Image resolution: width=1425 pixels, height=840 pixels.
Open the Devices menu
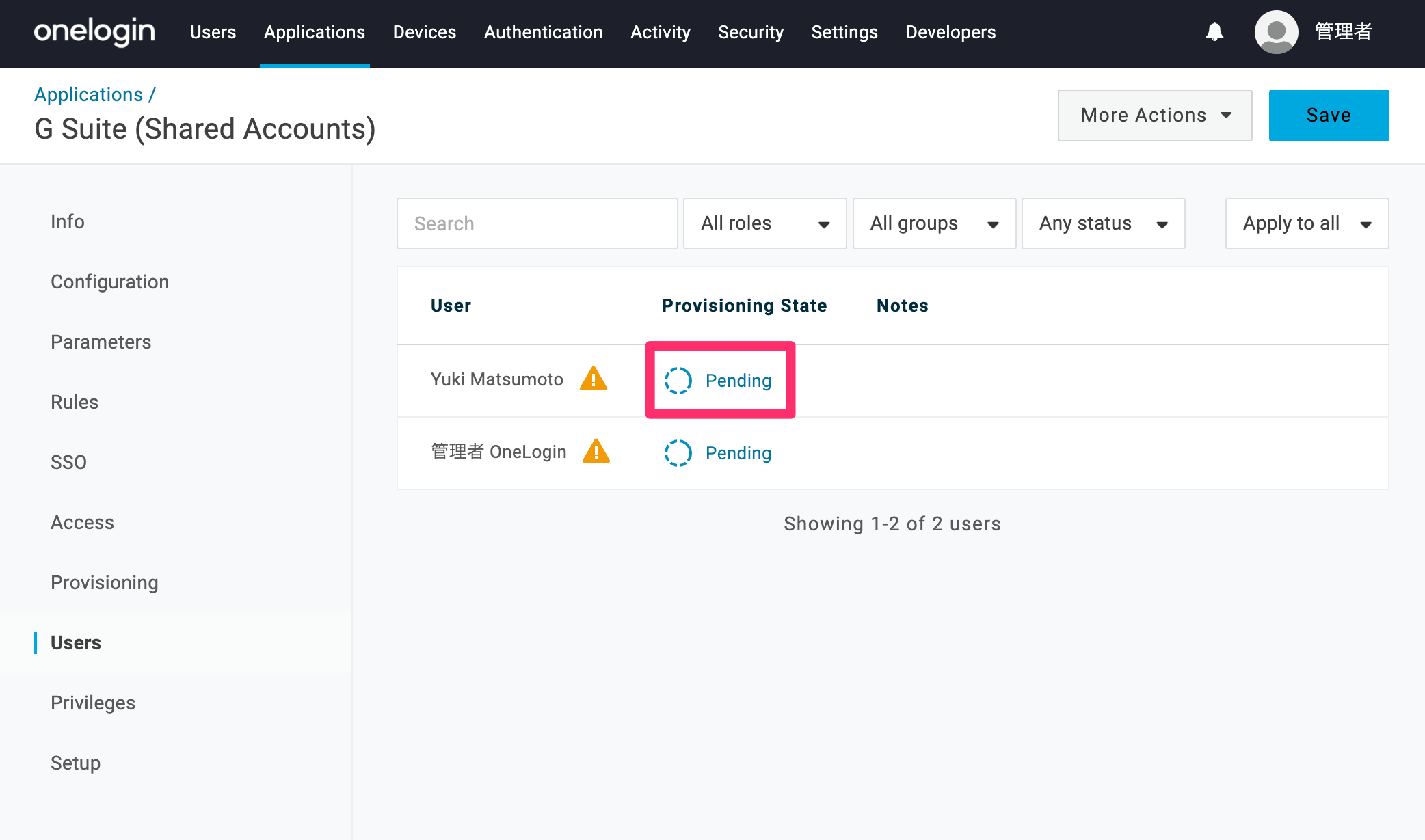coord(425,32)
